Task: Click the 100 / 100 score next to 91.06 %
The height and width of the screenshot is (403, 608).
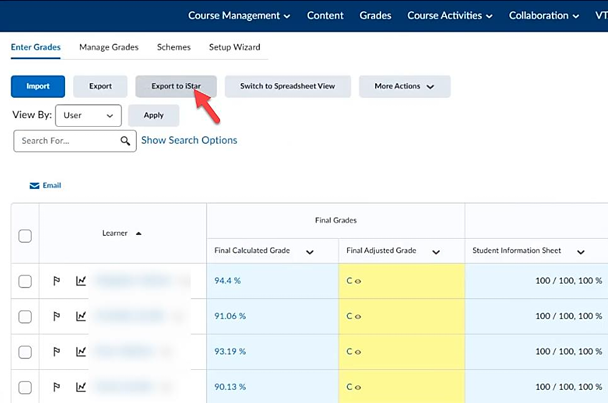Action: point(568,316)
